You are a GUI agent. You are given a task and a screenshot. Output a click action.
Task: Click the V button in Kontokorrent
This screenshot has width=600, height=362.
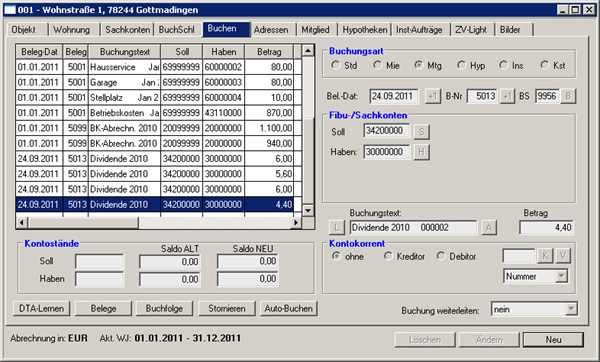point(562,256)
